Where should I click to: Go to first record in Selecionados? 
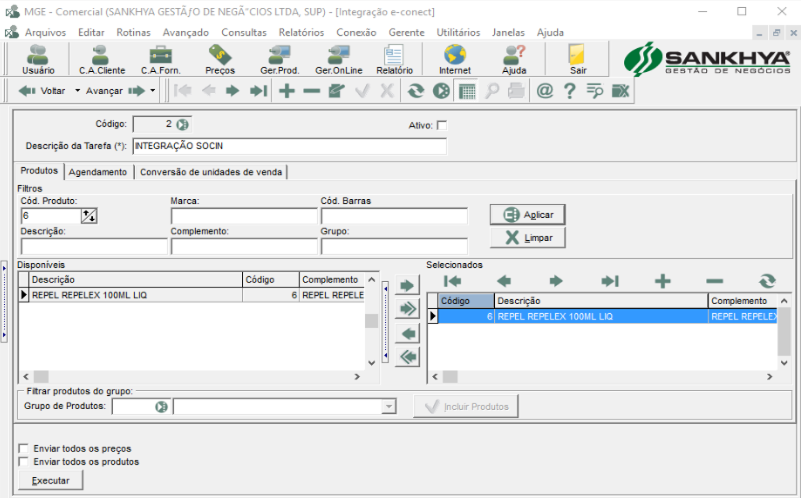tap(453, 281)
